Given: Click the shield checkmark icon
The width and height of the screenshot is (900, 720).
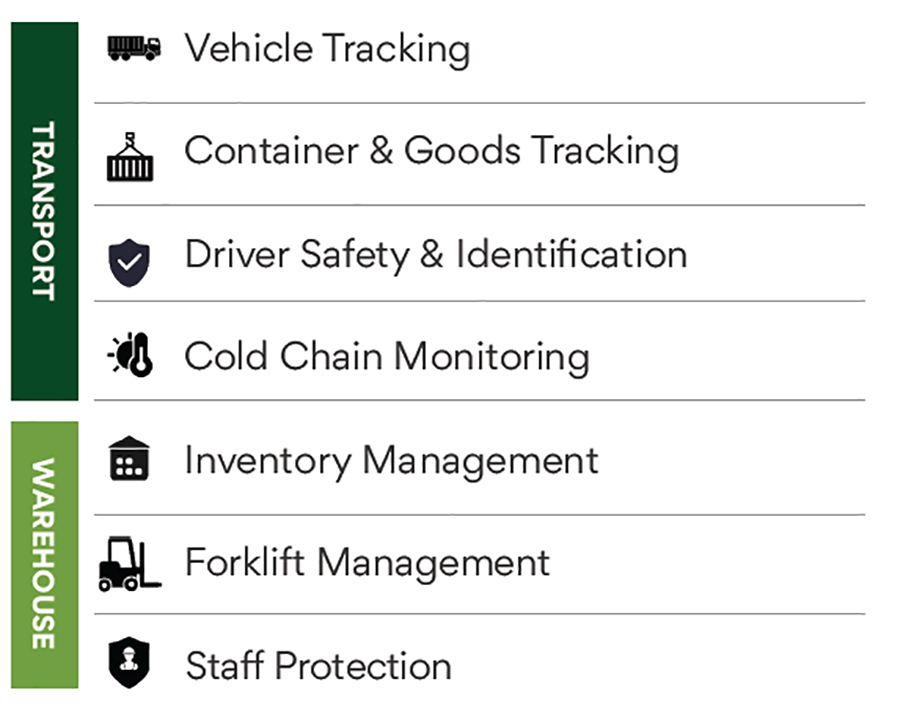Looking at the screenshot, I should tap(130, 263).
